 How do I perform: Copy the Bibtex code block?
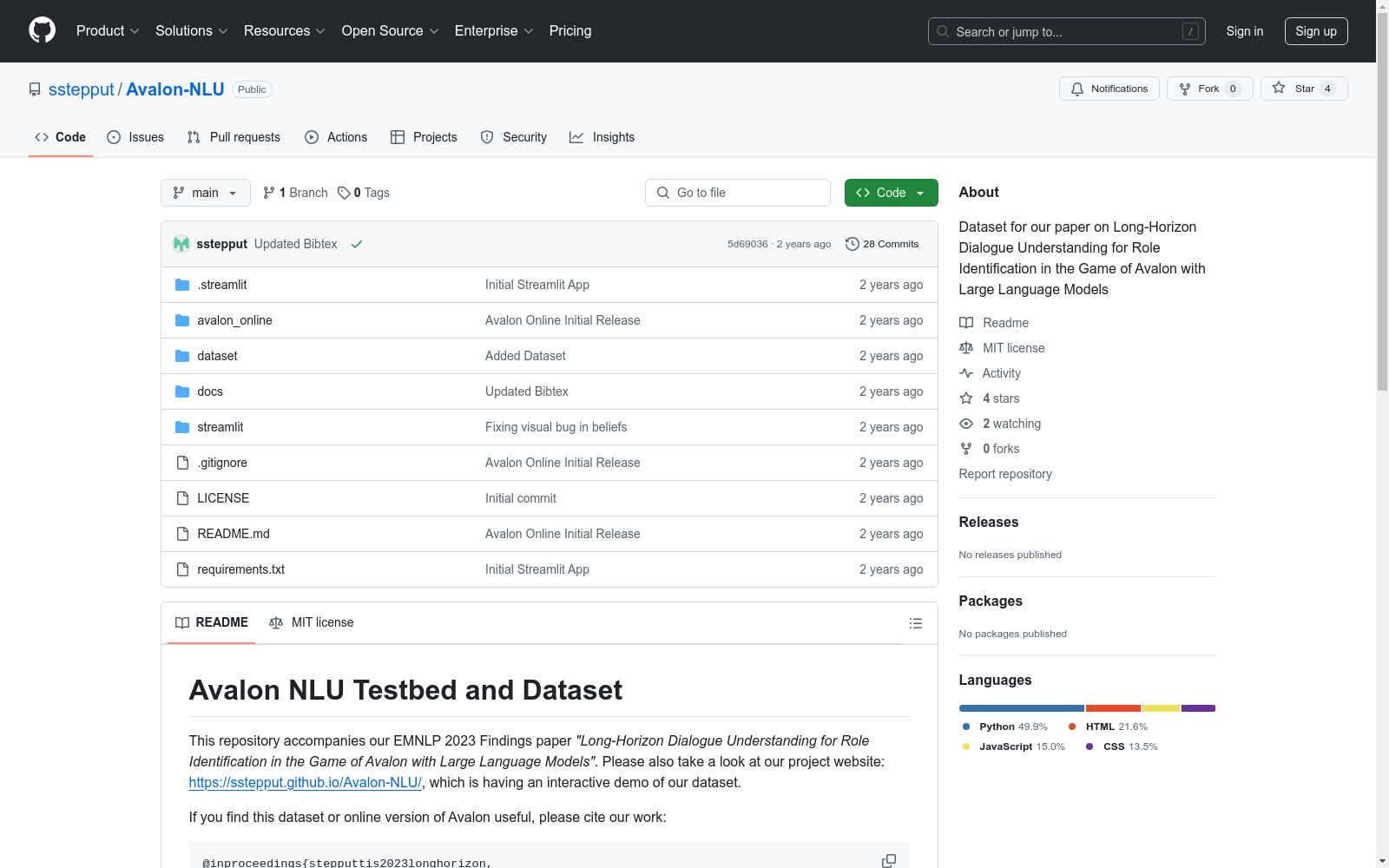pyautogui.click(x=889, y=860)
